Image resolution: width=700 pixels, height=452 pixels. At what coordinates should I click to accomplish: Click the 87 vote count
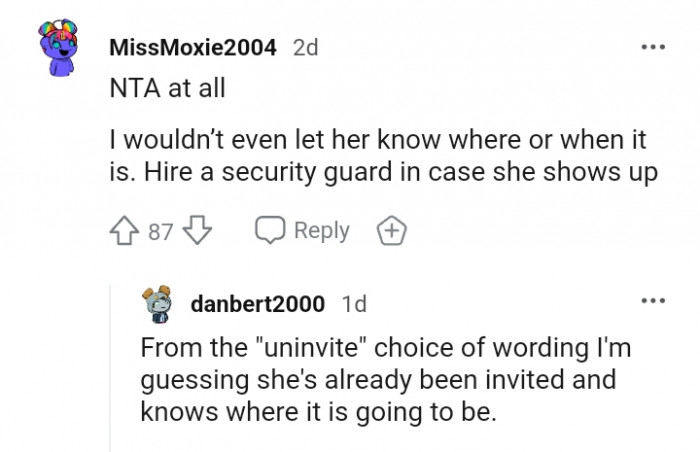click(x=161, y=231)
